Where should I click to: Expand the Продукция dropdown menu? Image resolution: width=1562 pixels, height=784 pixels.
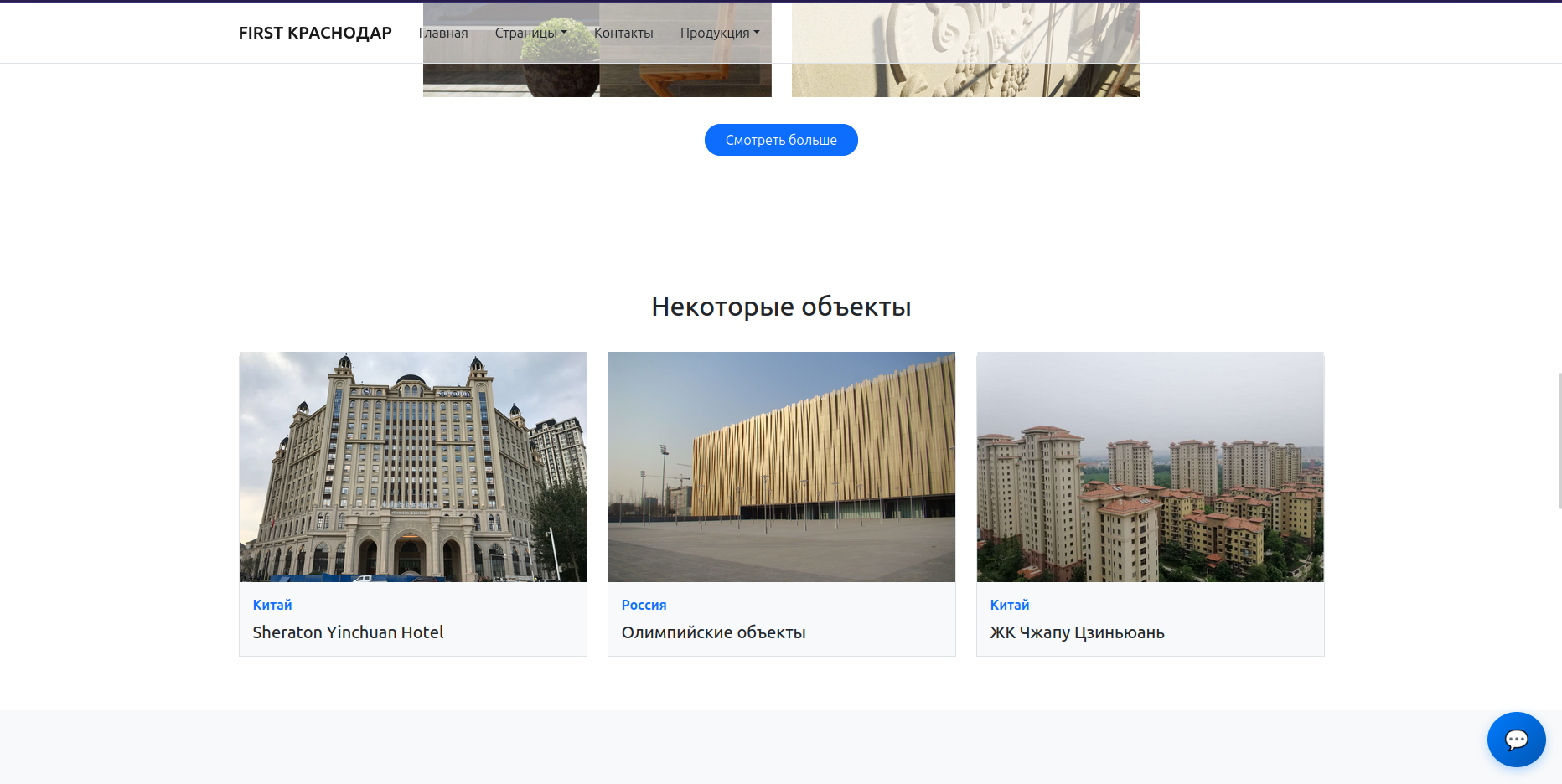coord(720,33)
